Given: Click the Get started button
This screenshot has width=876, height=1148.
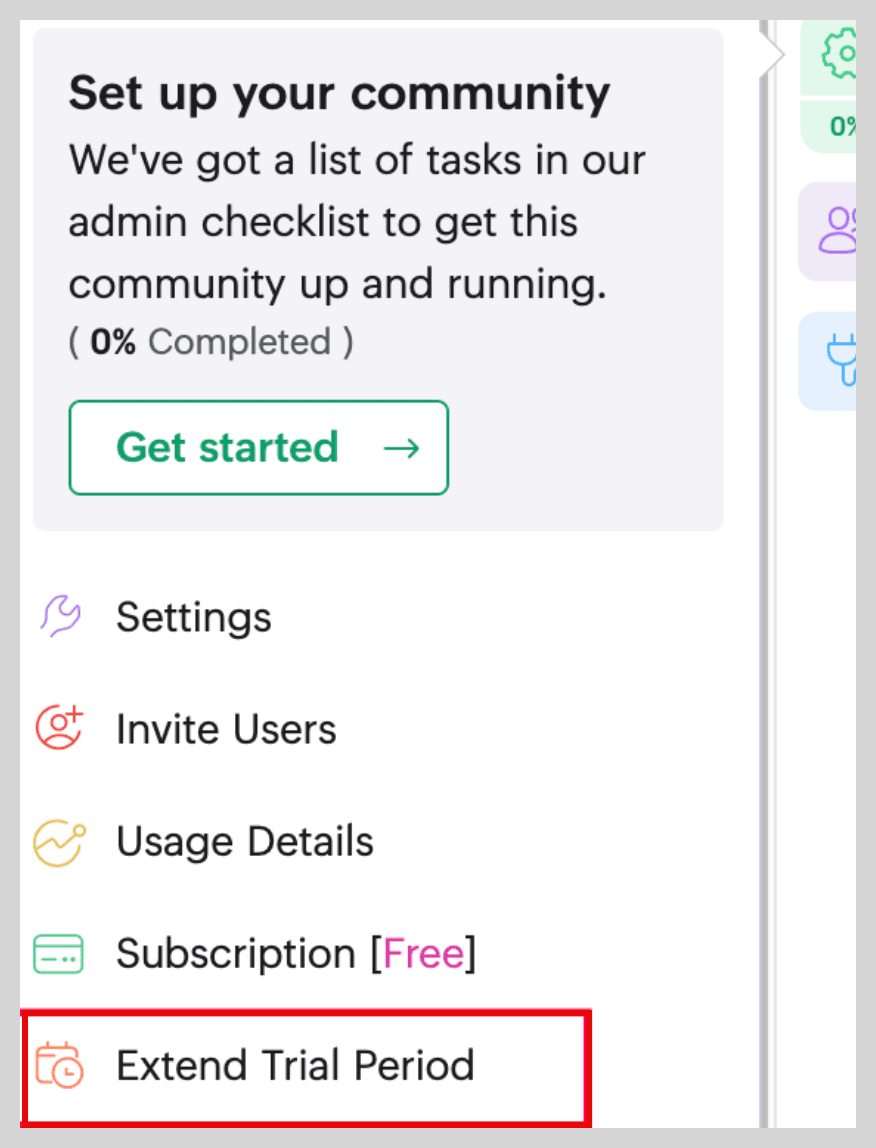Looking at the screenshot, I should (259, 447).
